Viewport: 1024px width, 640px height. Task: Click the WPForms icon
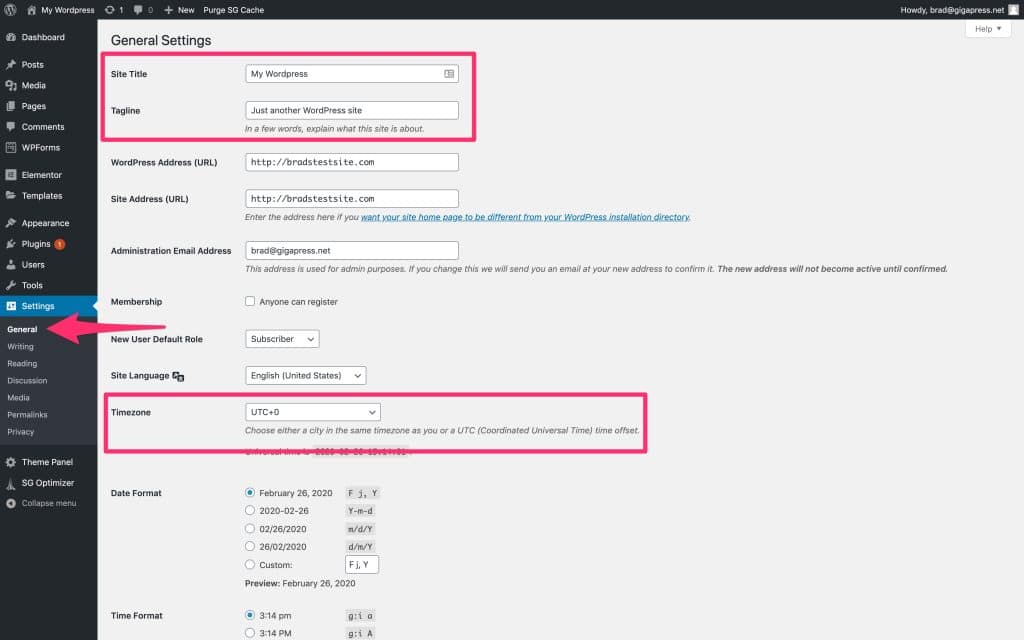[11, 148]
